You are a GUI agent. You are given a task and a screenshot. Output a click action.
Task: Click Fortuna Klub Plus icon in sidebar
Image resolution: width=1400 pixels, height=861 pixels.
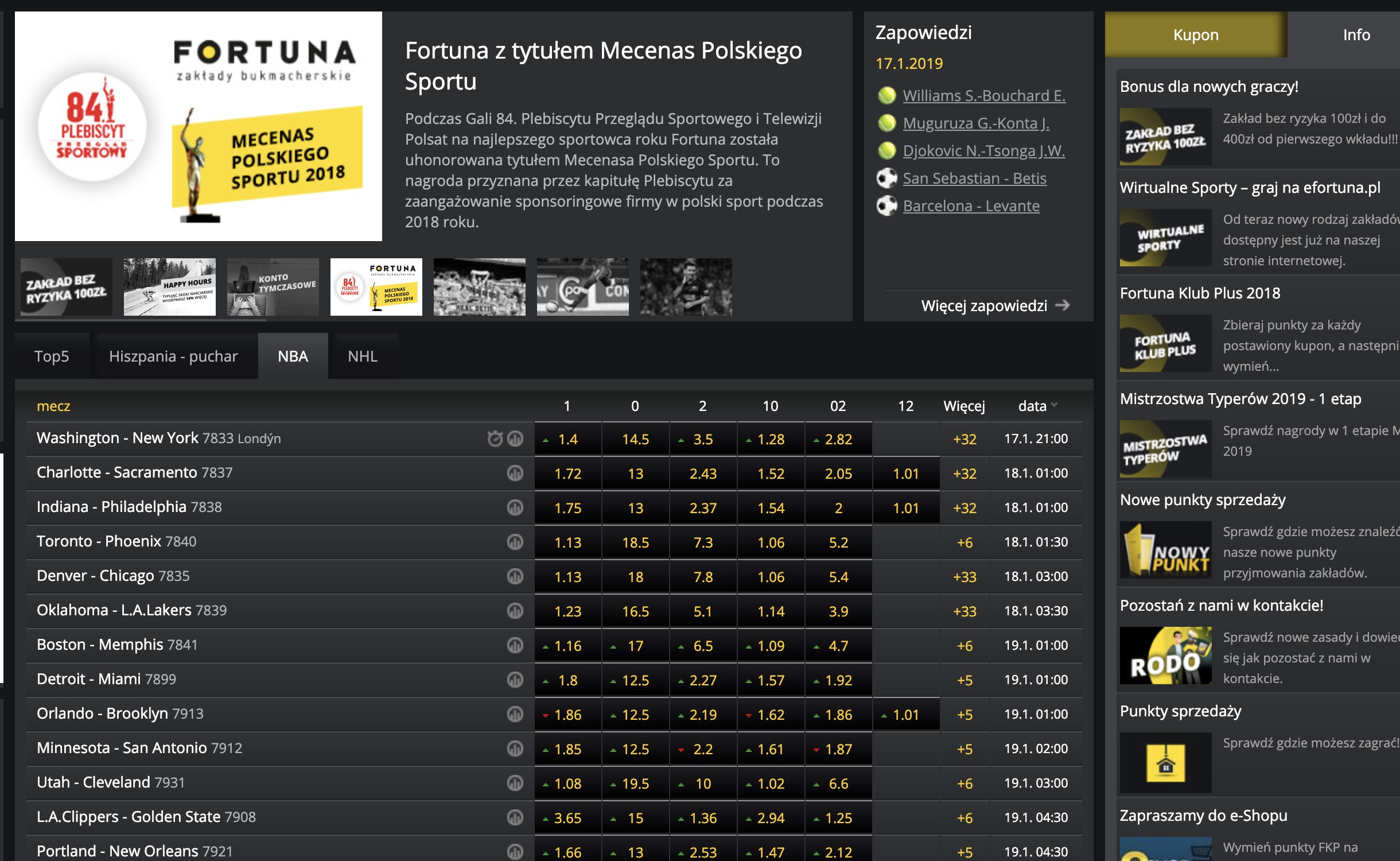(1165, 343)
